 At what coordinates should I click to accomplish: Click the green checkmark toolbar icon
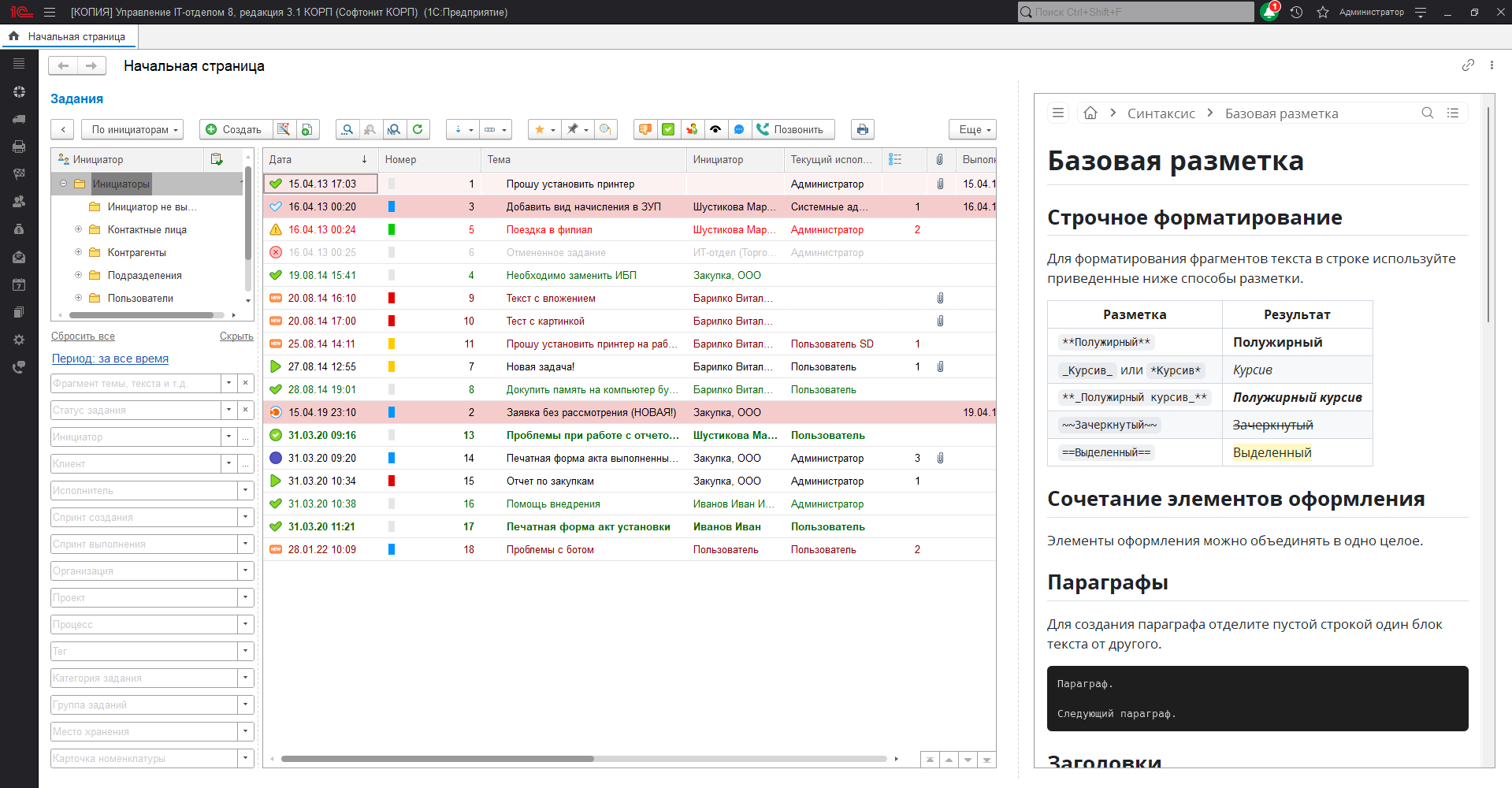[668, 129]
